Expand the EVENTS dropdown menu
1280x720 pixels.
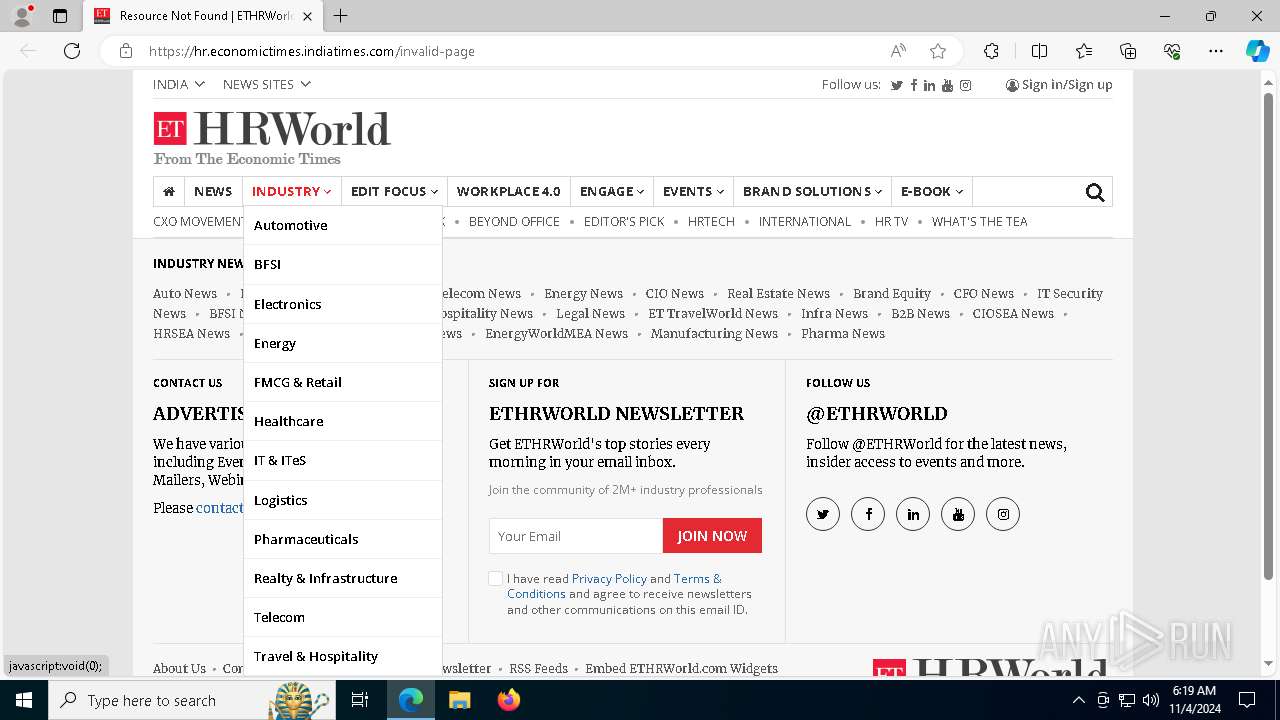(x=693, y=191)
